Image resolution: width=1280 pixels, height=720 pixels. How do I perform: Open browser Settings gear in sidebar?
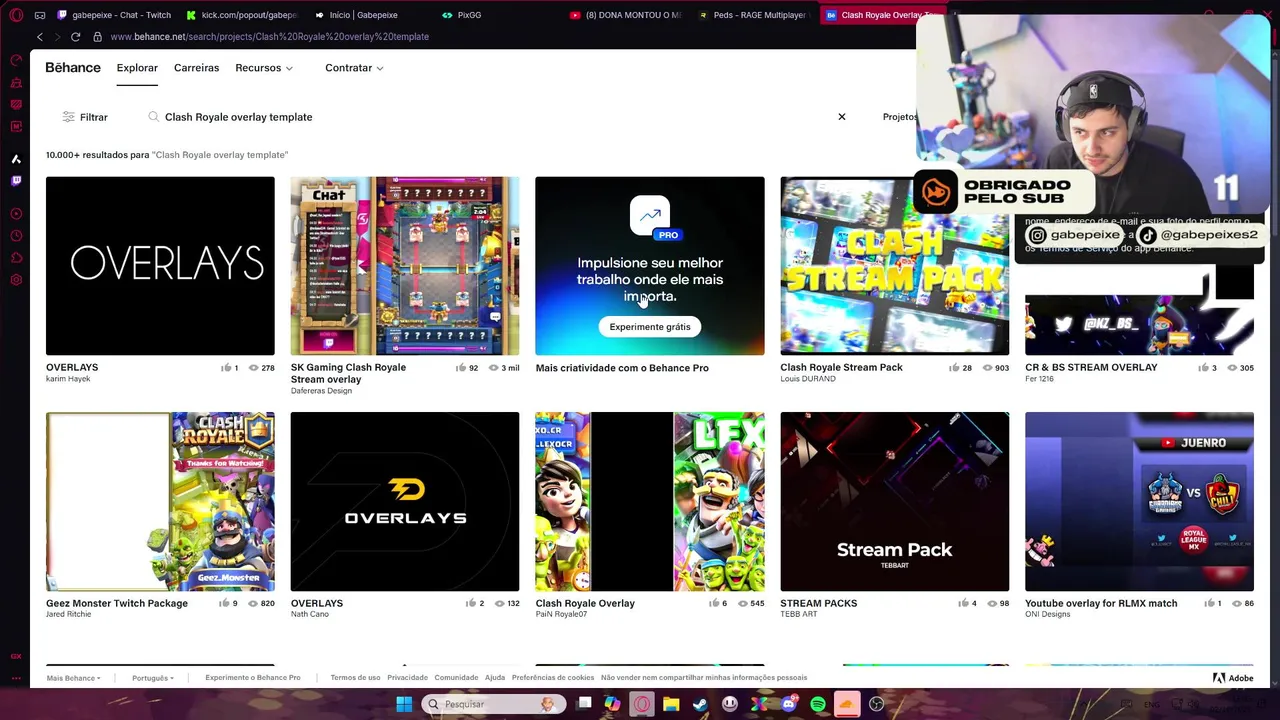(16, 280)
